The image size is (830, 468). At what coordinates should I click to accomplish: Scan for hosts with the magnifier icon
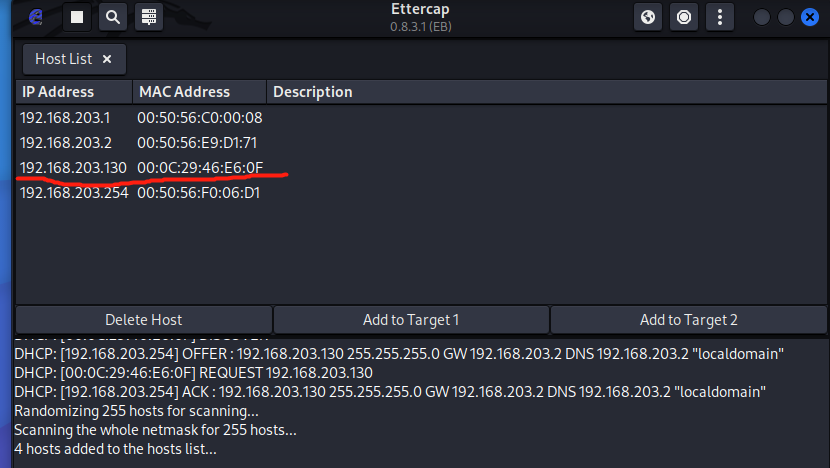click(113, 17)
